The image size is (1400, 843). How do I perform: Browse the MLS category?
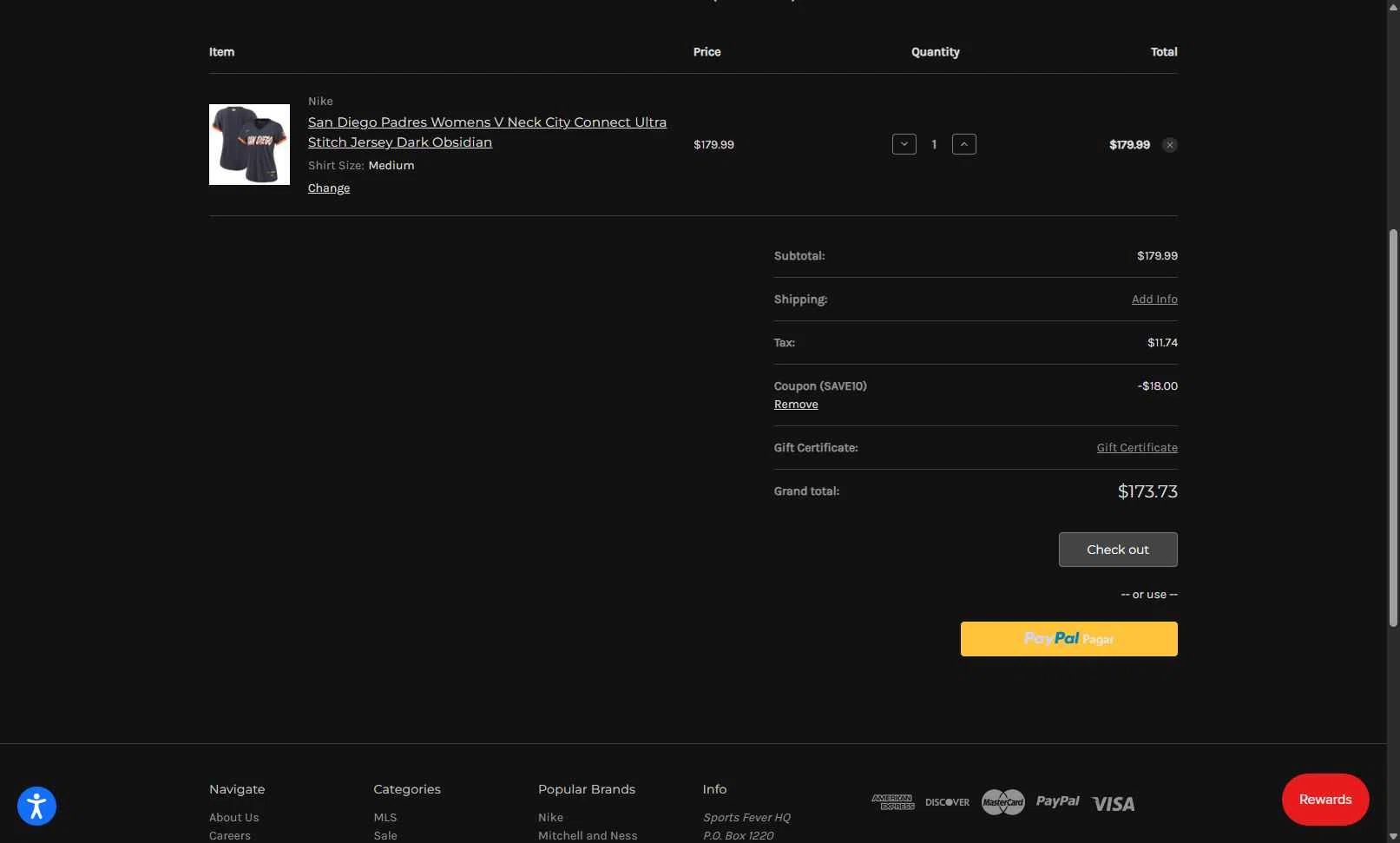point(385,818)
